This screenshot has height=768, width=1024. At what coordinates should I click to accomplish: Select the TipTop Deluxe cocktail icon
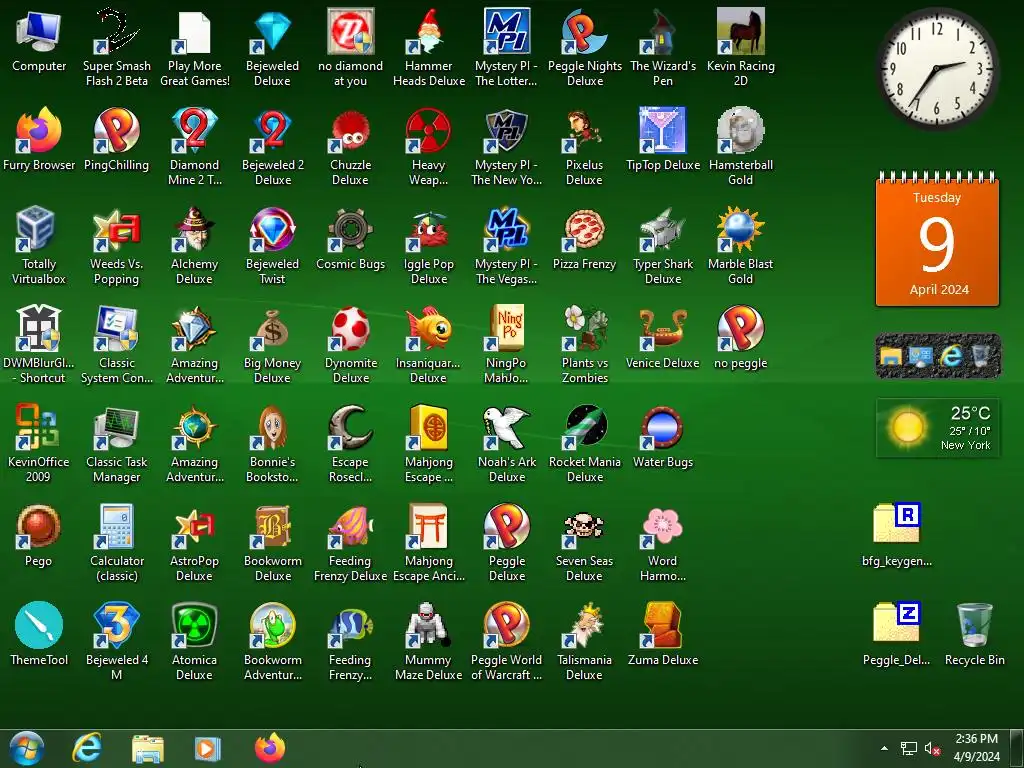click(x=662, y=131)
